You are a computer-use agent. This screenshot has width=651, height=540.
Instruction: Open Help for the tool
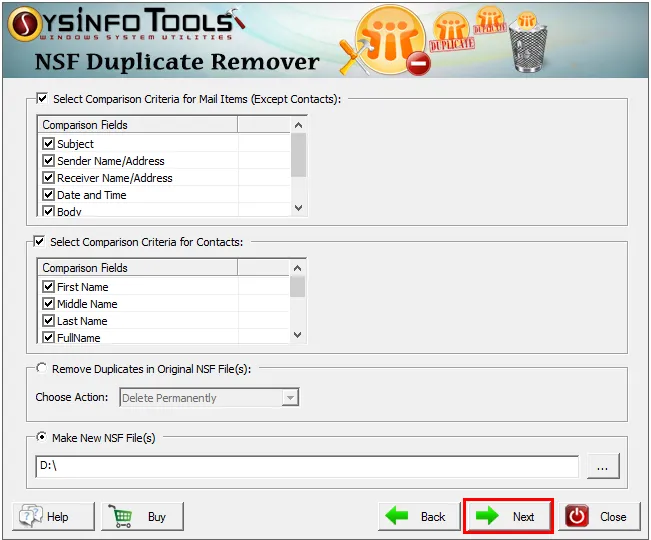(x=54, y=516)
